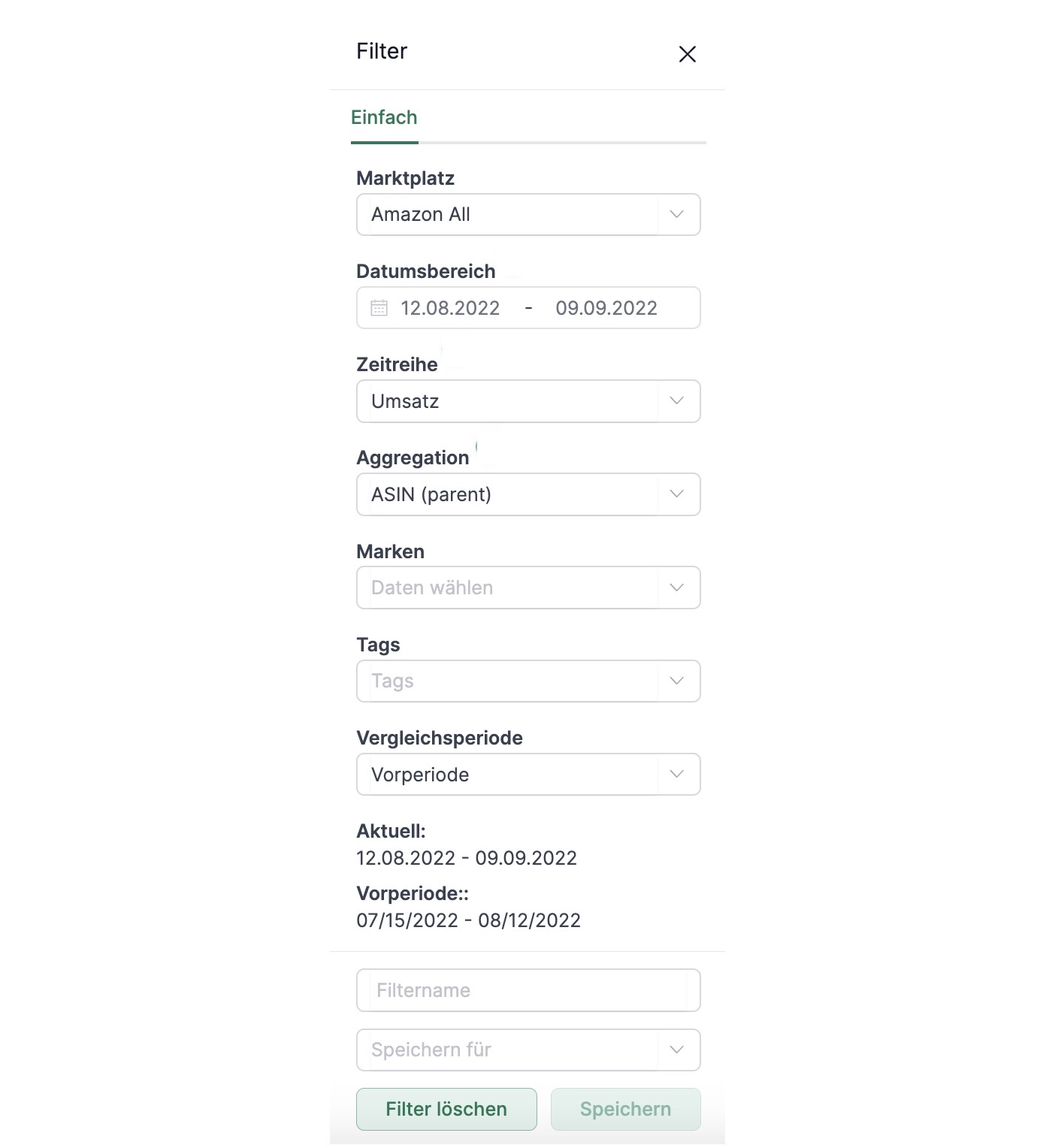Switch to the Einfach tab
This screenshot has height=1148, width=1058.
384,117
